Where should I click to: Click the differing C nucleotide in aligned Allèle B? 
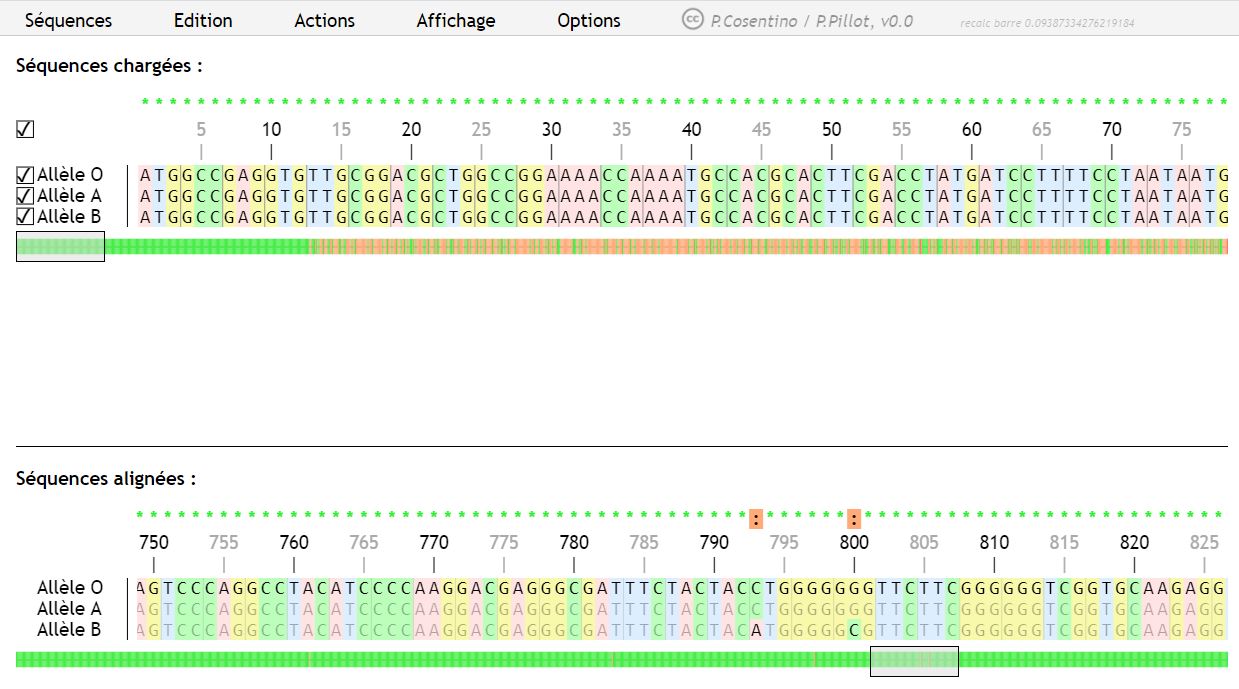[x=853, y=630]
